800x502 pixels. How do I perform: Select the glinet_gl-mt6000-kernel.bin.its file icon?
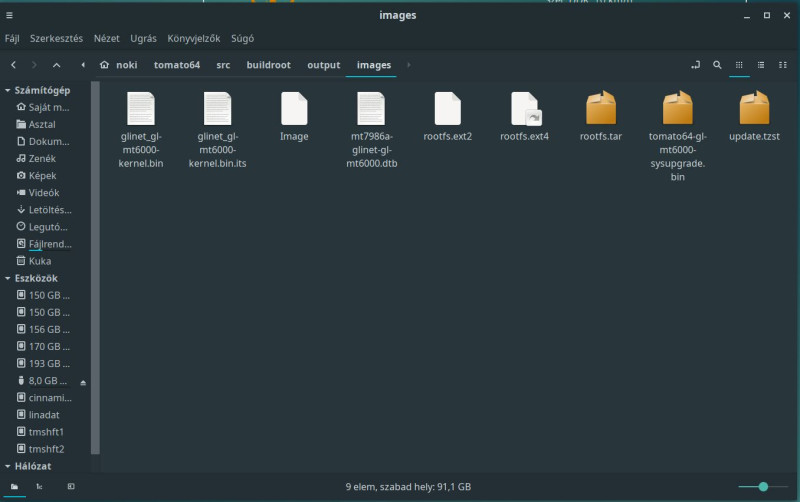click(x=217, y=108)
